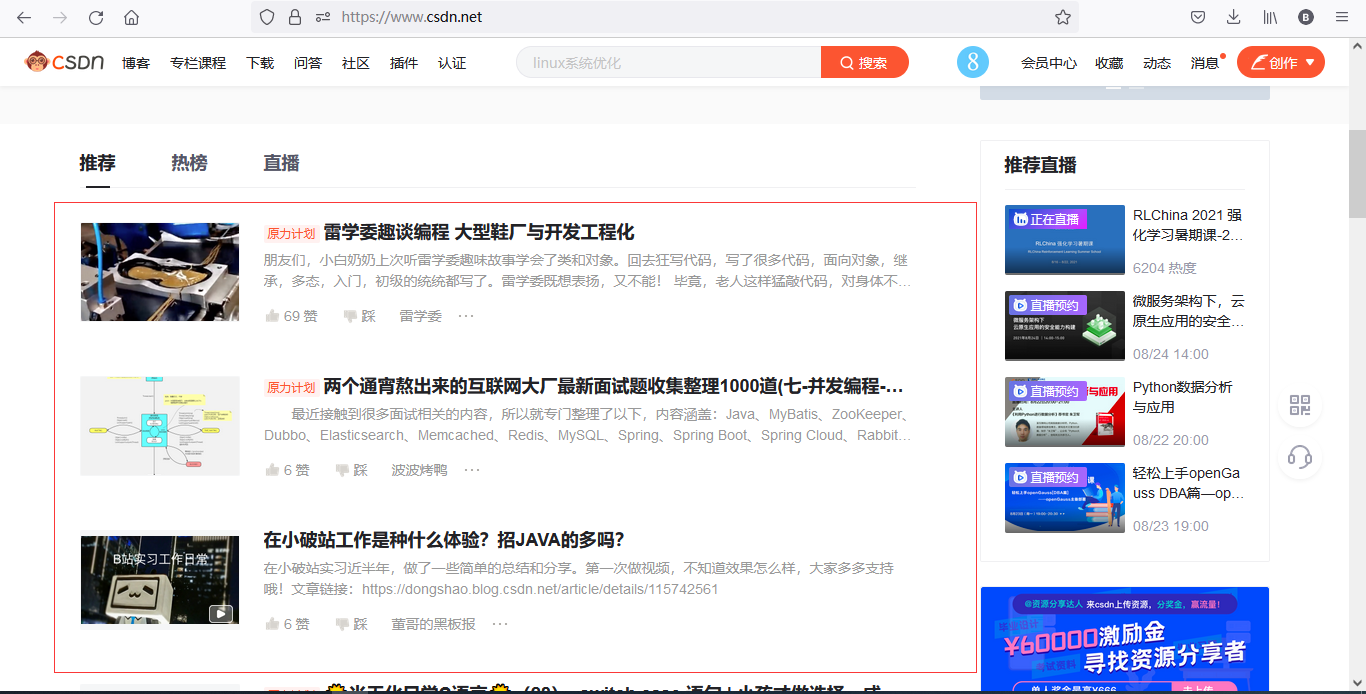
Task: Open more options for 波波烤鸭 article
Action: click(x=472, y=470)
